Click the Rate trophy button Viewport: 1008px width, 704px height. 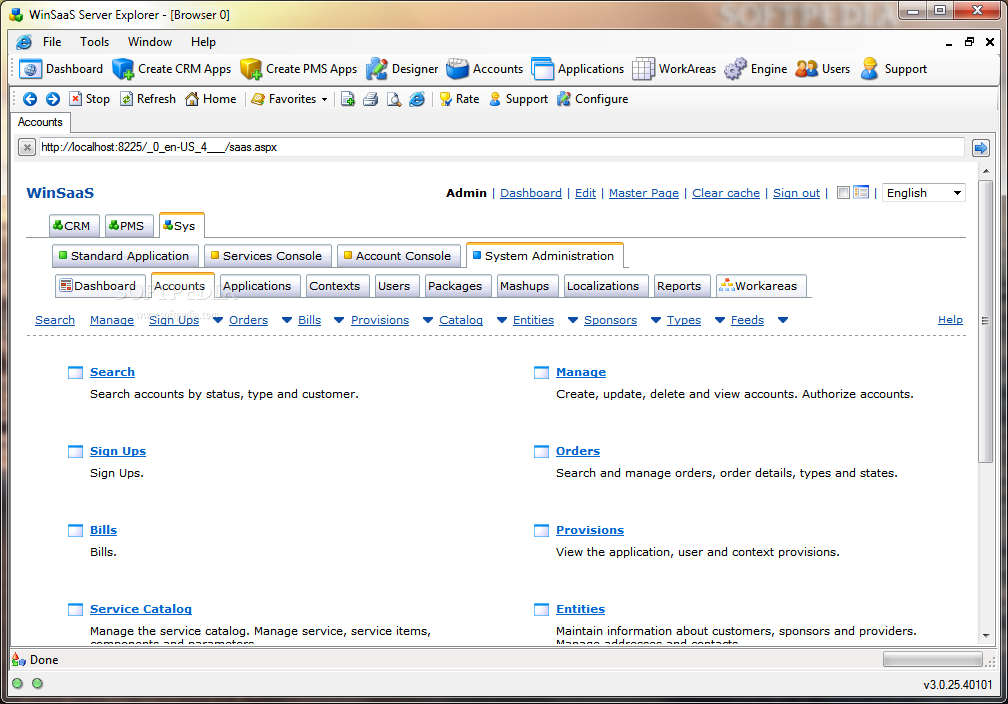[x=459, y=99]
